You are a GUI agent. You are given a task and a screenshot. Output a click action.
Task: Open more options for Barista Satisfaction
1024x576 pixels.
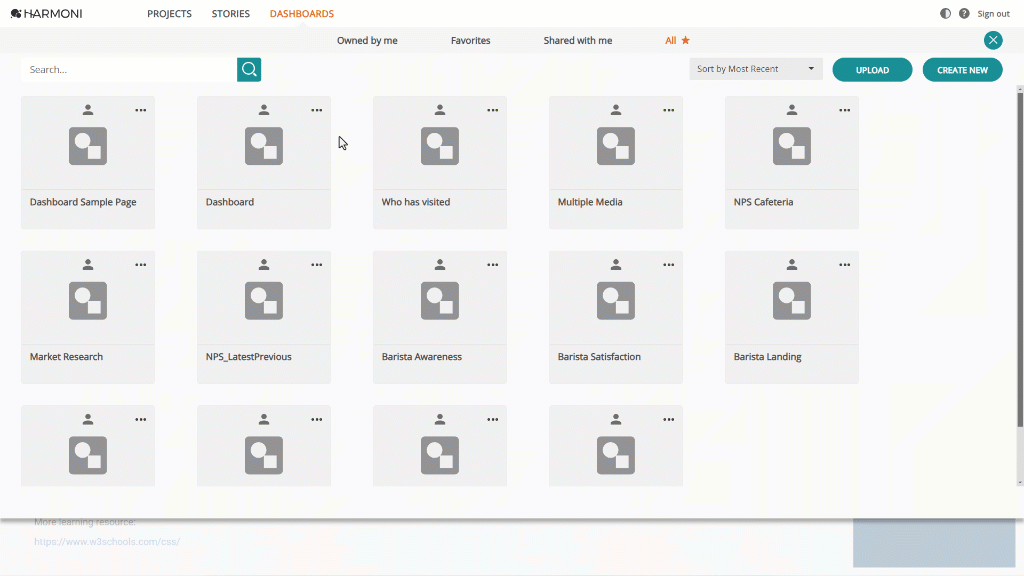tap(669, 265)
